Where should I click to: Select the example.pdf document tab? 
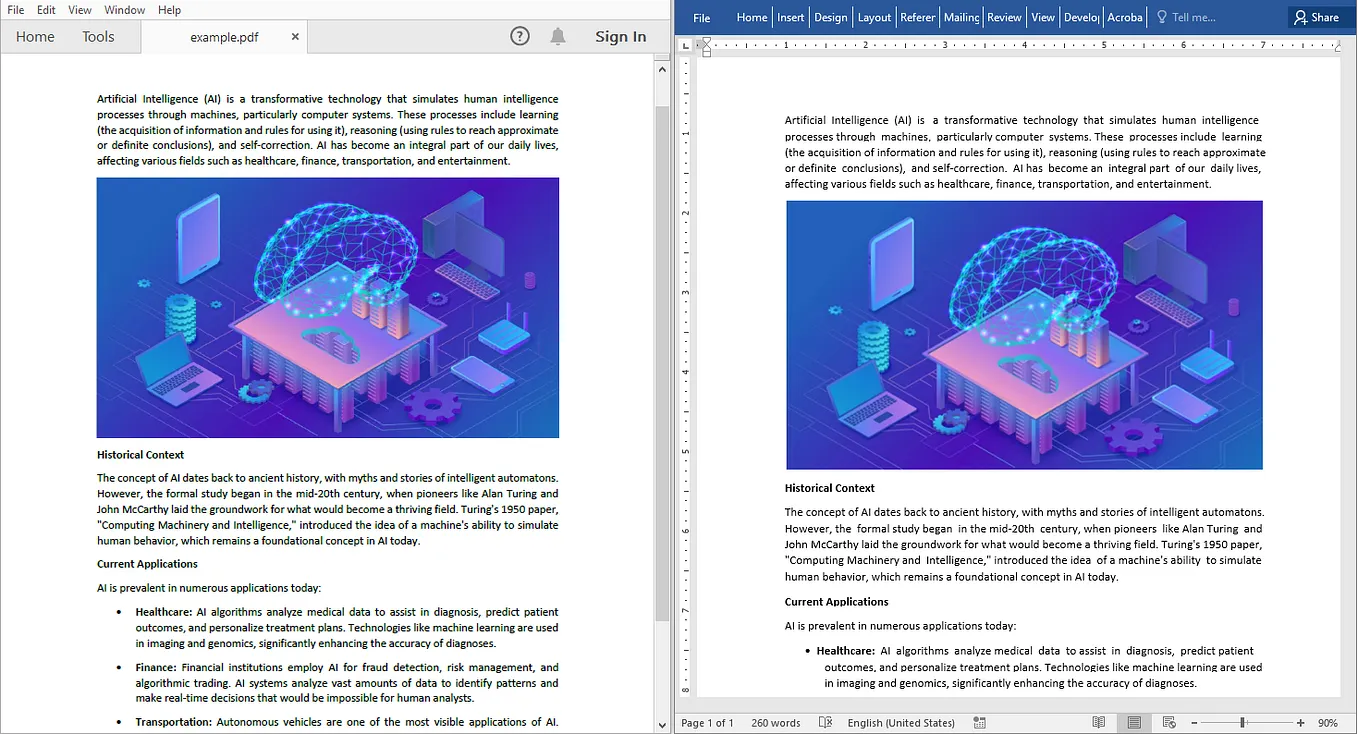(222, 36)
